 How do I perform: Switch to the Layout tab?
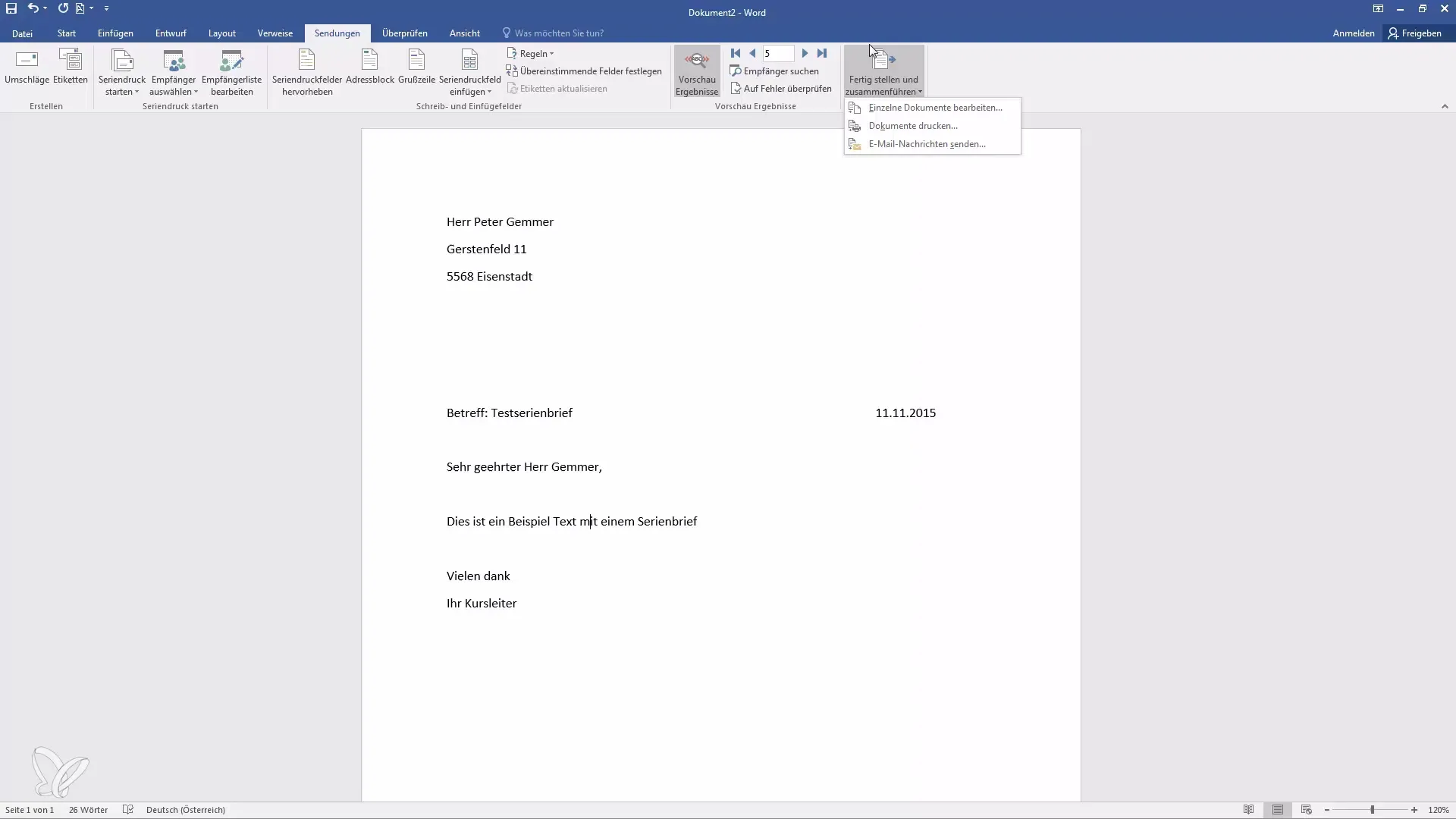[222, 33]
